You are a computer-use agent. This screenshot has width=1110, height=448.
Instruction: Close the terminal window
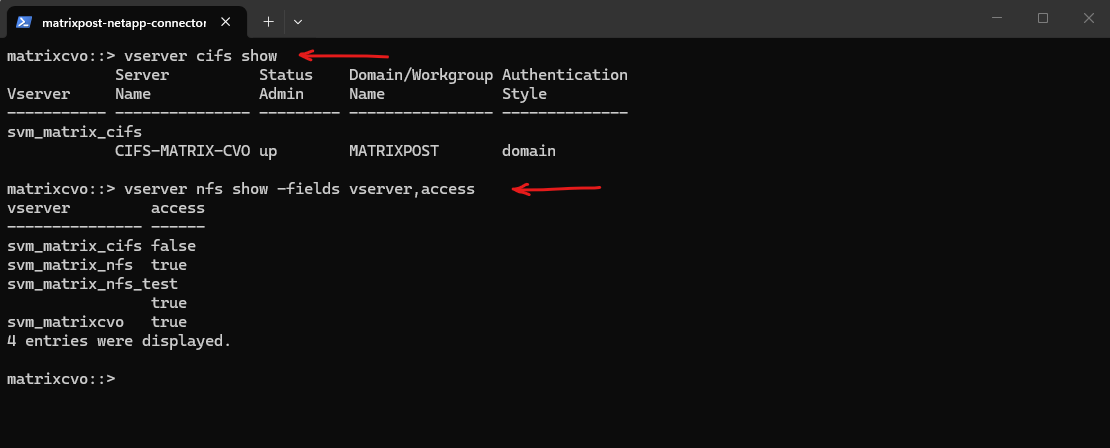coord(1088,18)
